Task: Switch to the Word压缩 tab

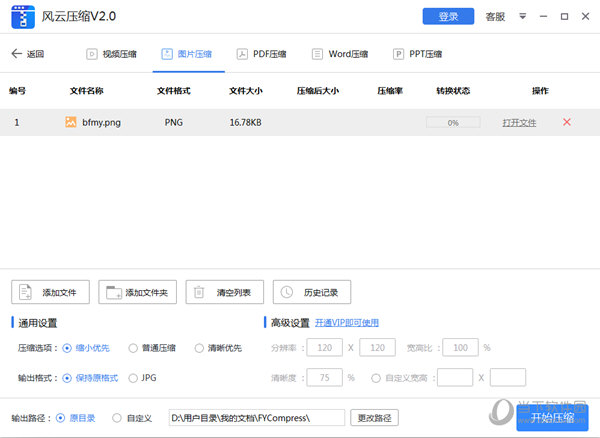Action: 340,54
